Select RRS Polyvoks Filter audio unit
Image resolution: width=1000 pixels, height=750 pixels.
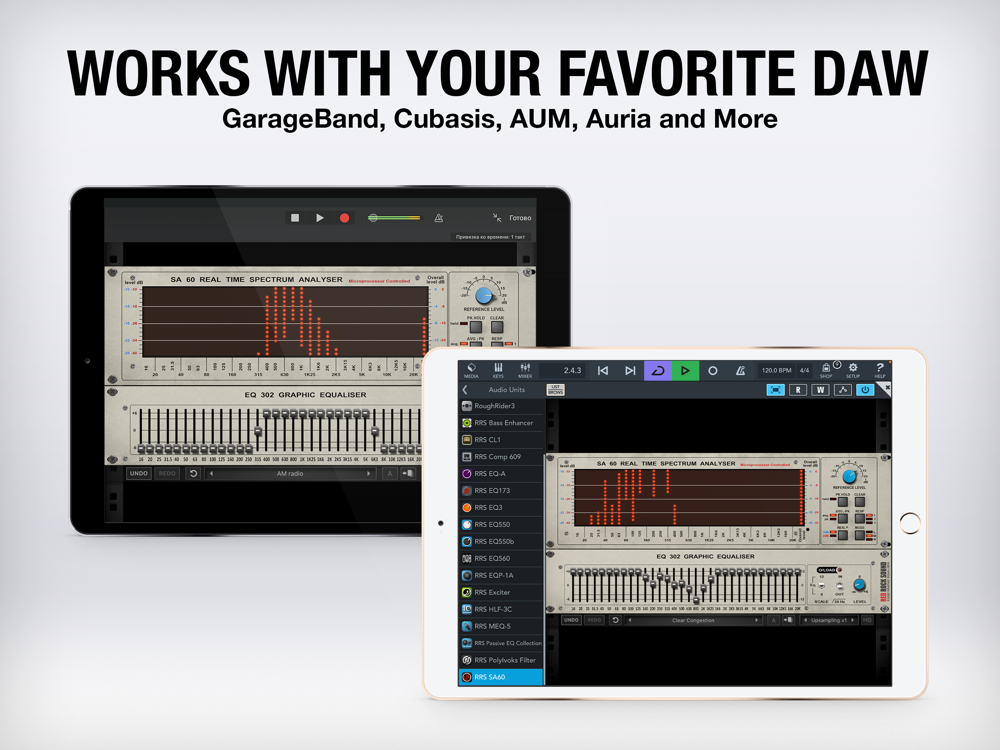coord(501,660)
